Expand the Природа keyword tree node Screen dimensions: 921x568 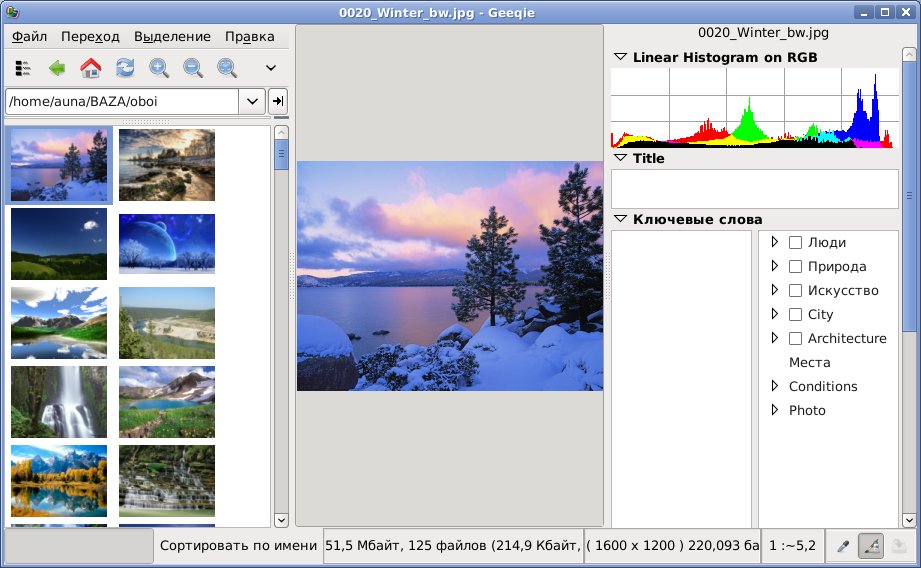775,266
